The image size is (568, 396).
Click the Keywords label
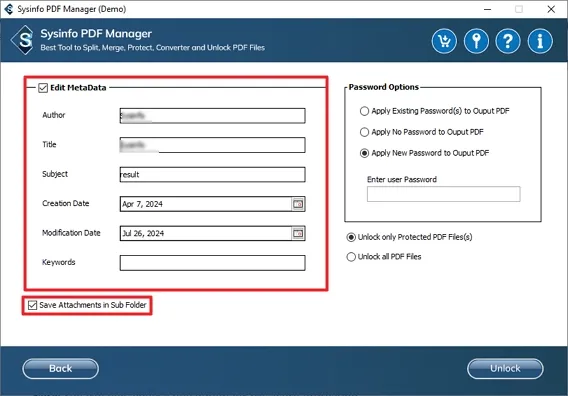[59, 262]
